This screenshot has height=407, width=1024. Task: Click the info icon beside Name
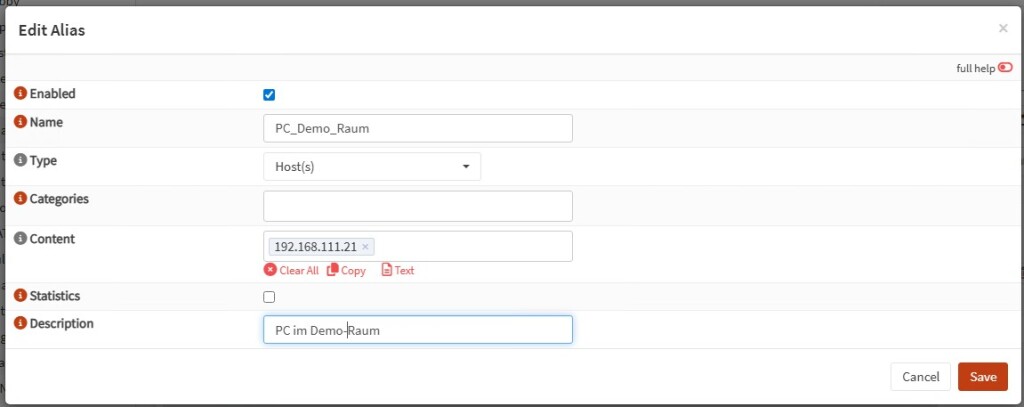20,122
